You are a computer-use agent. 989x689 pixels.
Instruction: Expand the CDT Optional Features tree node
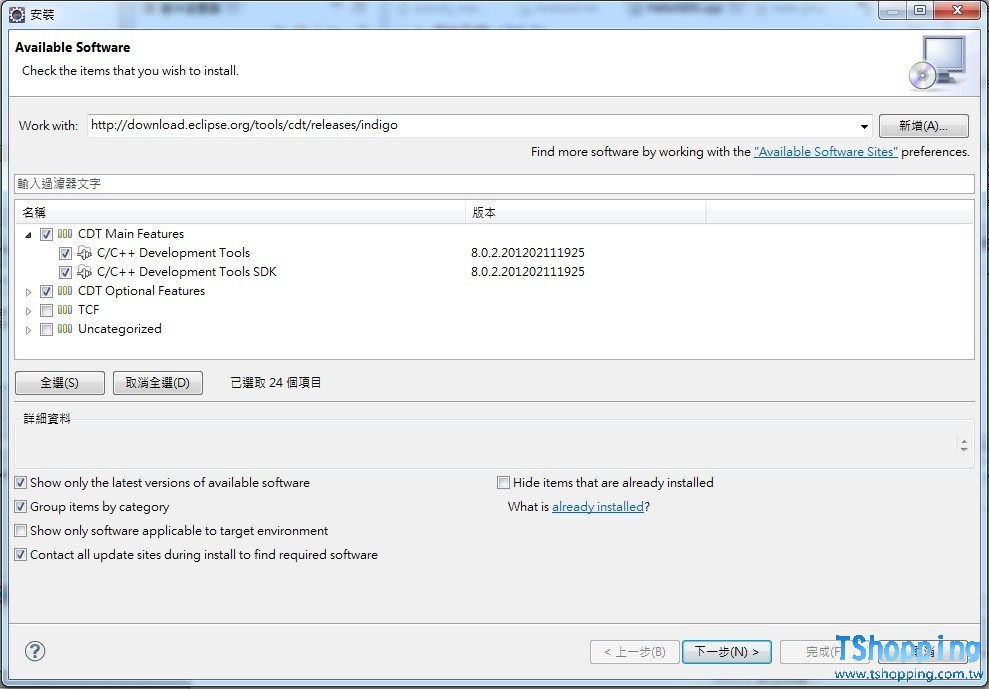[x=28, y=292]
